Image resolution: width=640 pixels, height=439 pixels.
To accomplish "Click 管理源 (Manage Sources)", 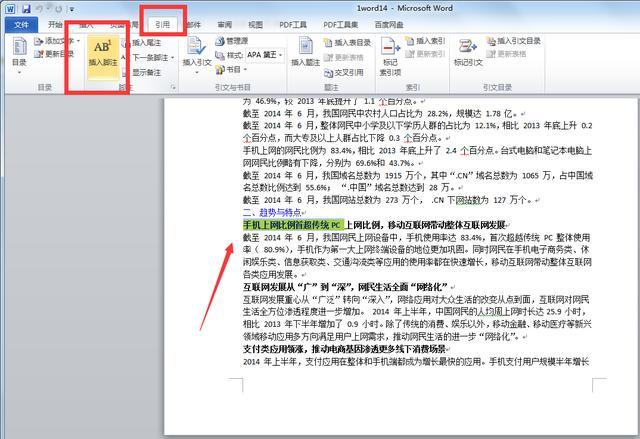I will (x=232, y=41).
